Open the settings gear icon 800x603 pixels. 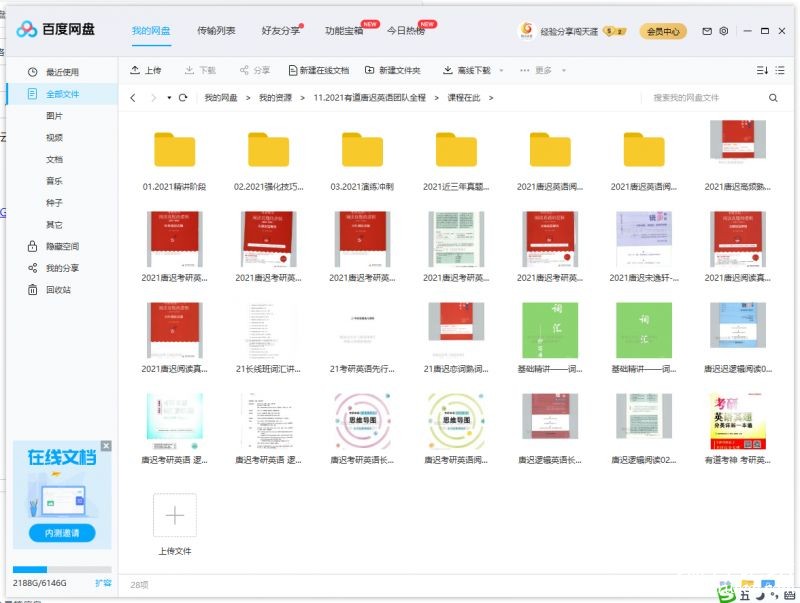[723, 31]
